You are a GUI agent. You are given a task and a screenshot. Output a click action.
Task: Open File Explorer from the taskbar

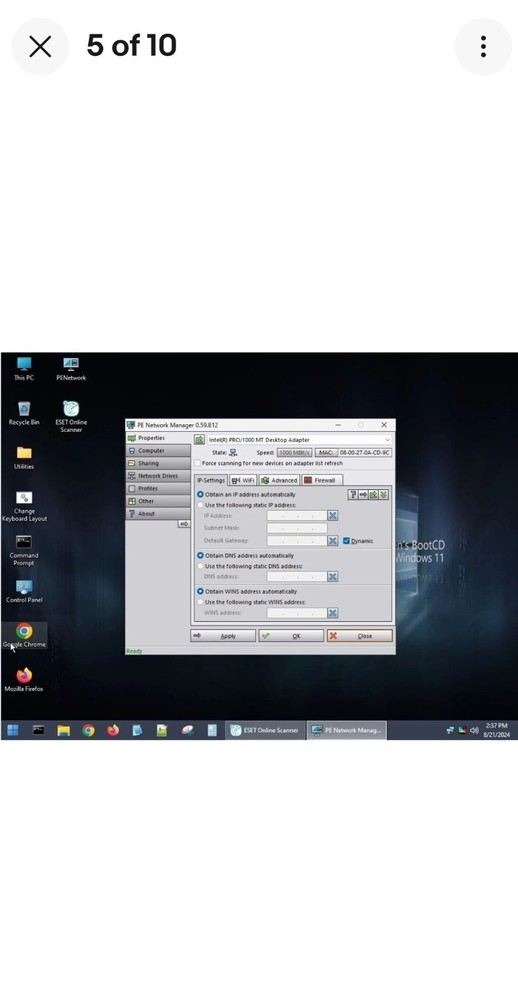click(63, 730)
